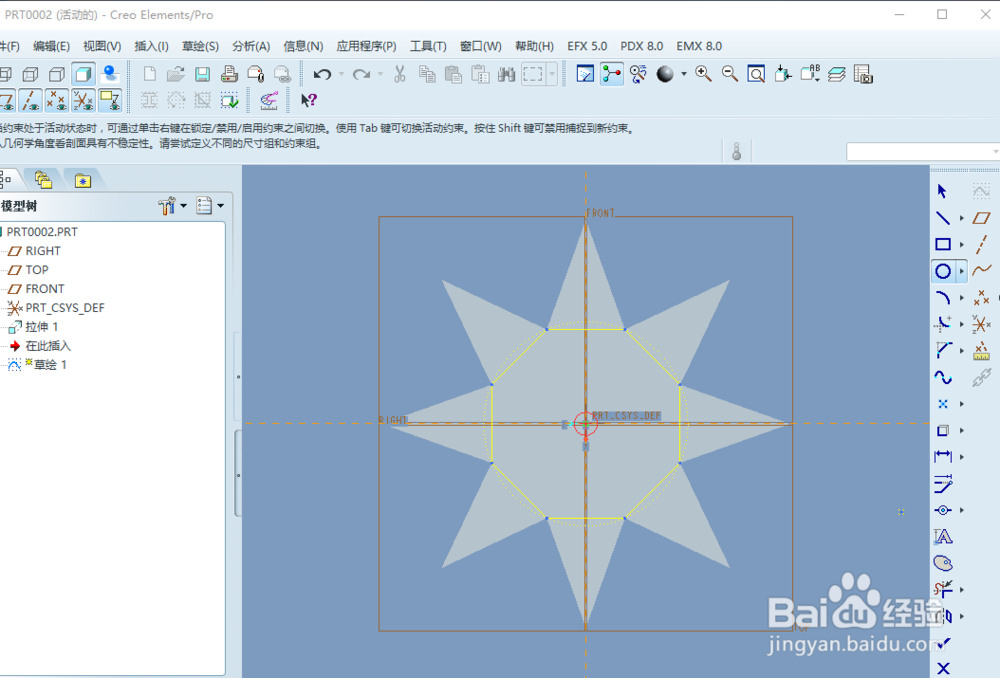The height and width of the screenshot is (678, 1000).
Task: Open the sketcher Palette
Action: coord(943,563)
